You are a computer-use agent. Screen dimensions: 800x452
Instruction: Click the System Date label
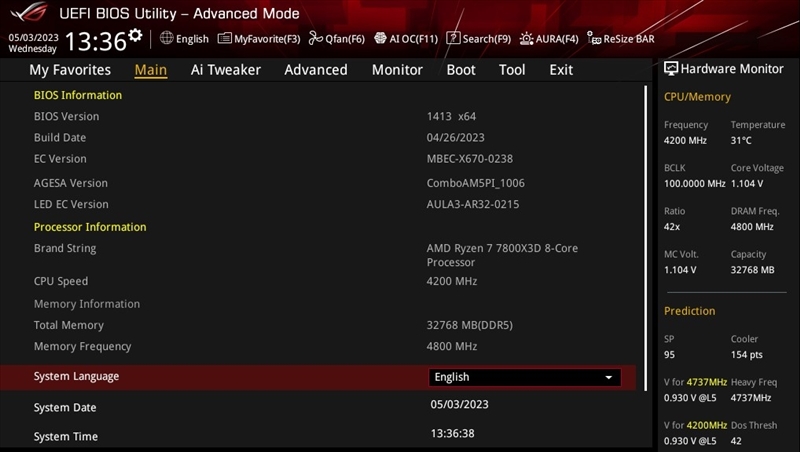(x=65, y=408)
